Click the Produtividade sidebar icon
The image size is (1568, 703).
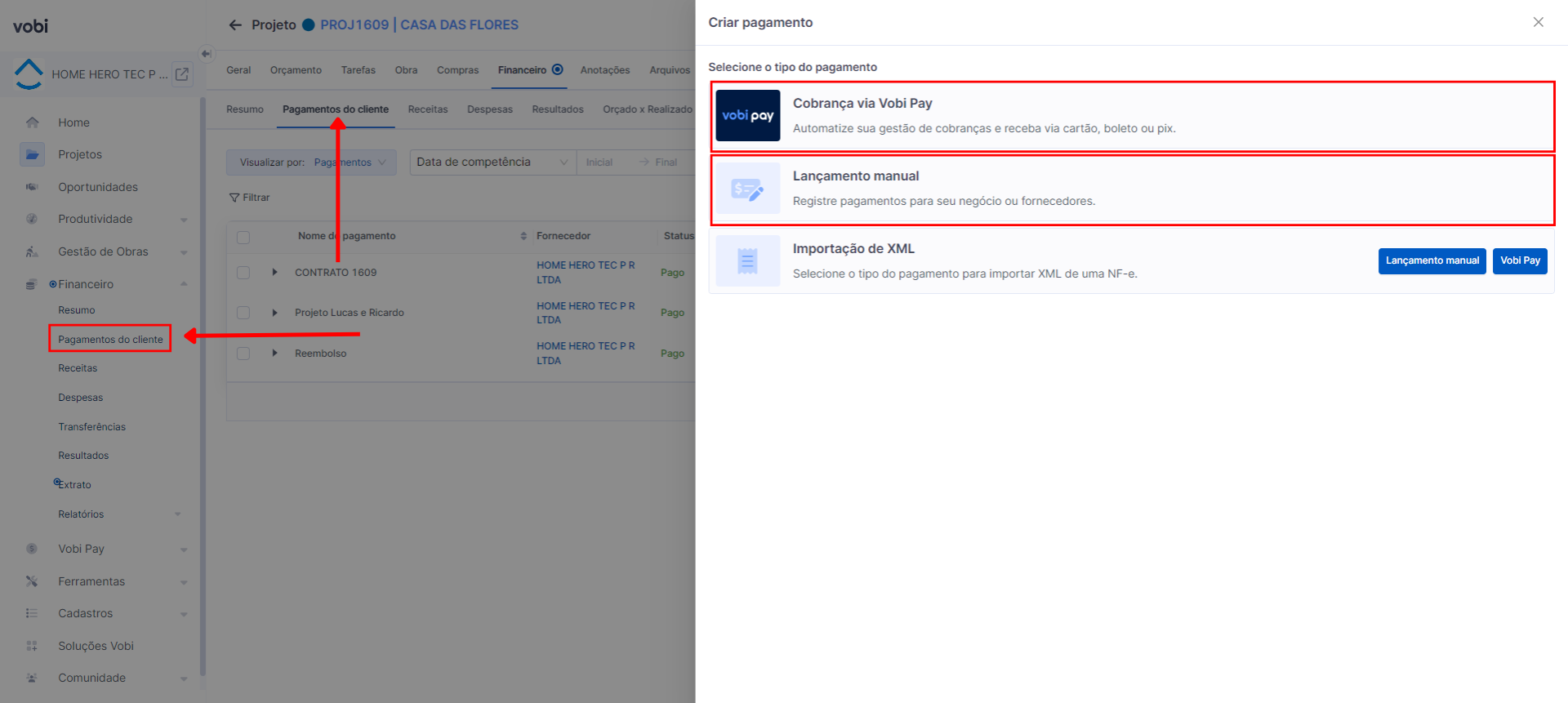click(x=32, y=219)
